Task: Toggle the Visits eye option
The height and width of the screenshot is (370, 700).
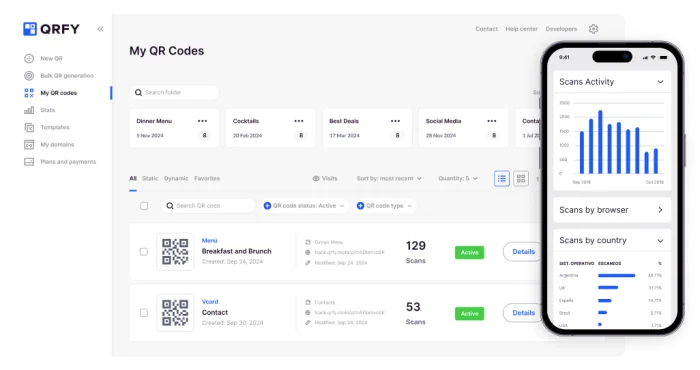Action: (x=325, y=179)
